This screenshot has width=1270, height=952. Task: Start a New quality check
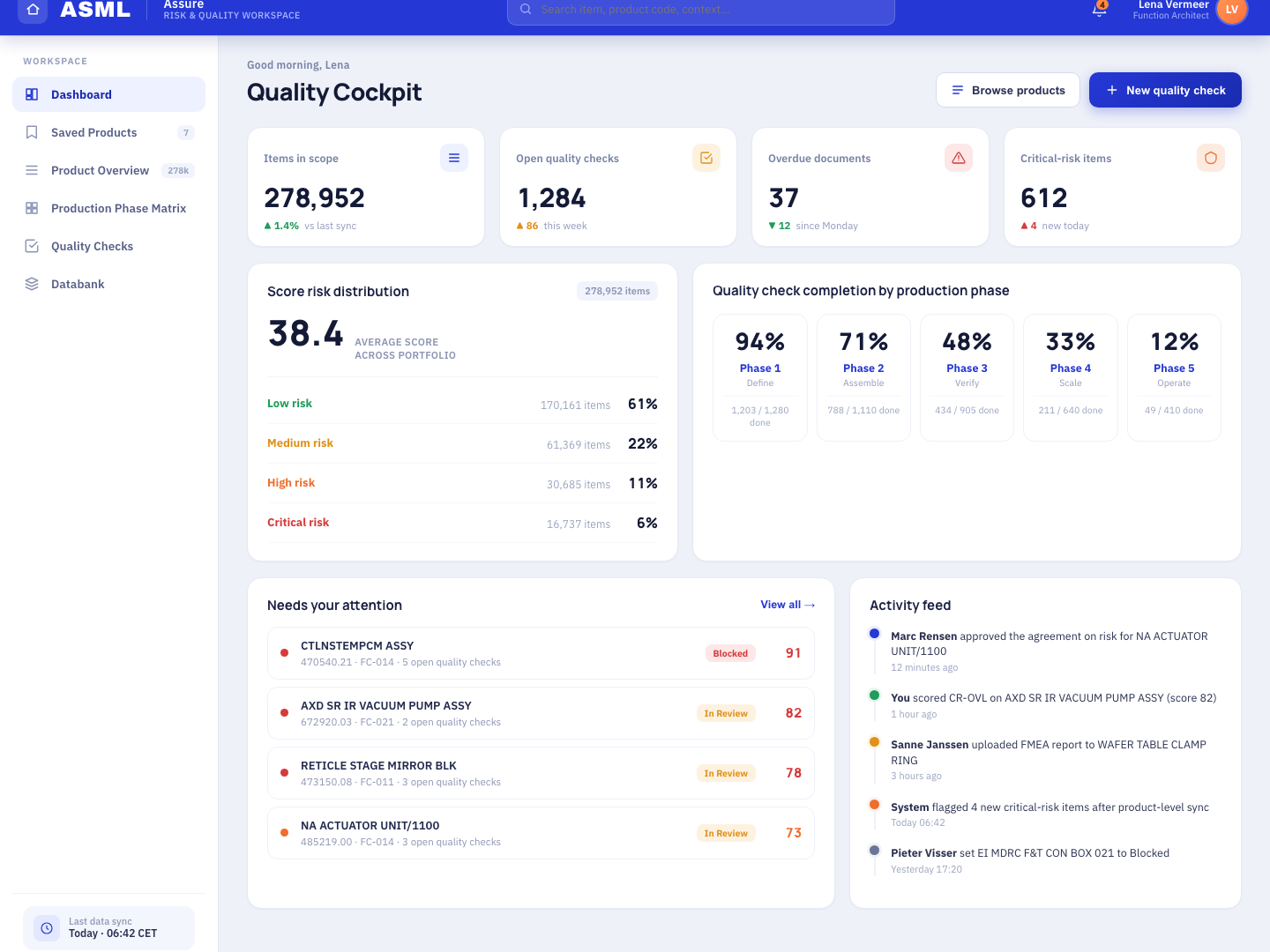click(1165, 90)
